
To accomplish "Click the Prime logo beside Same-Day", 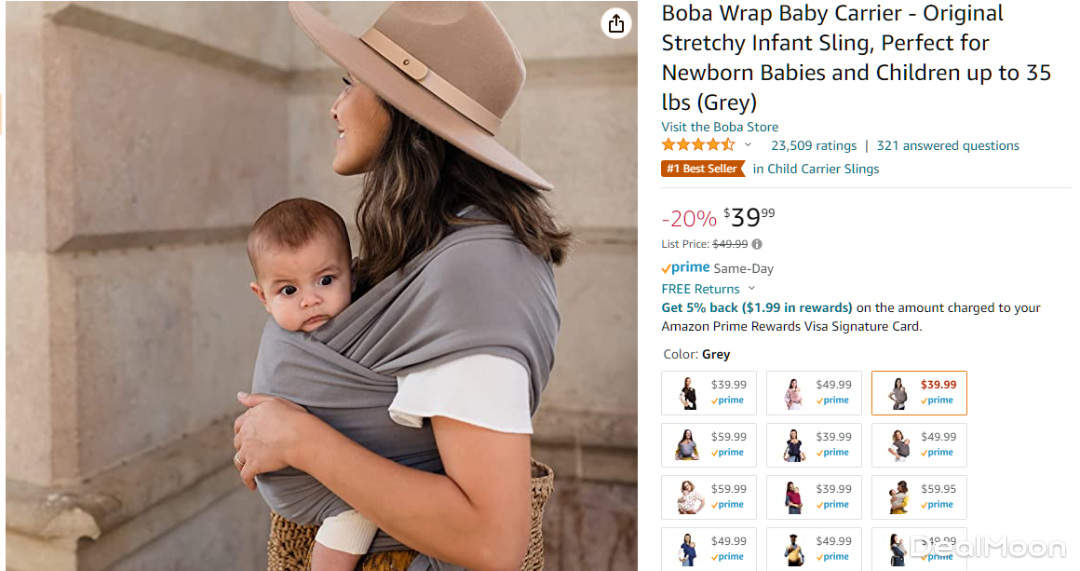I will click(x=686, y=268).
